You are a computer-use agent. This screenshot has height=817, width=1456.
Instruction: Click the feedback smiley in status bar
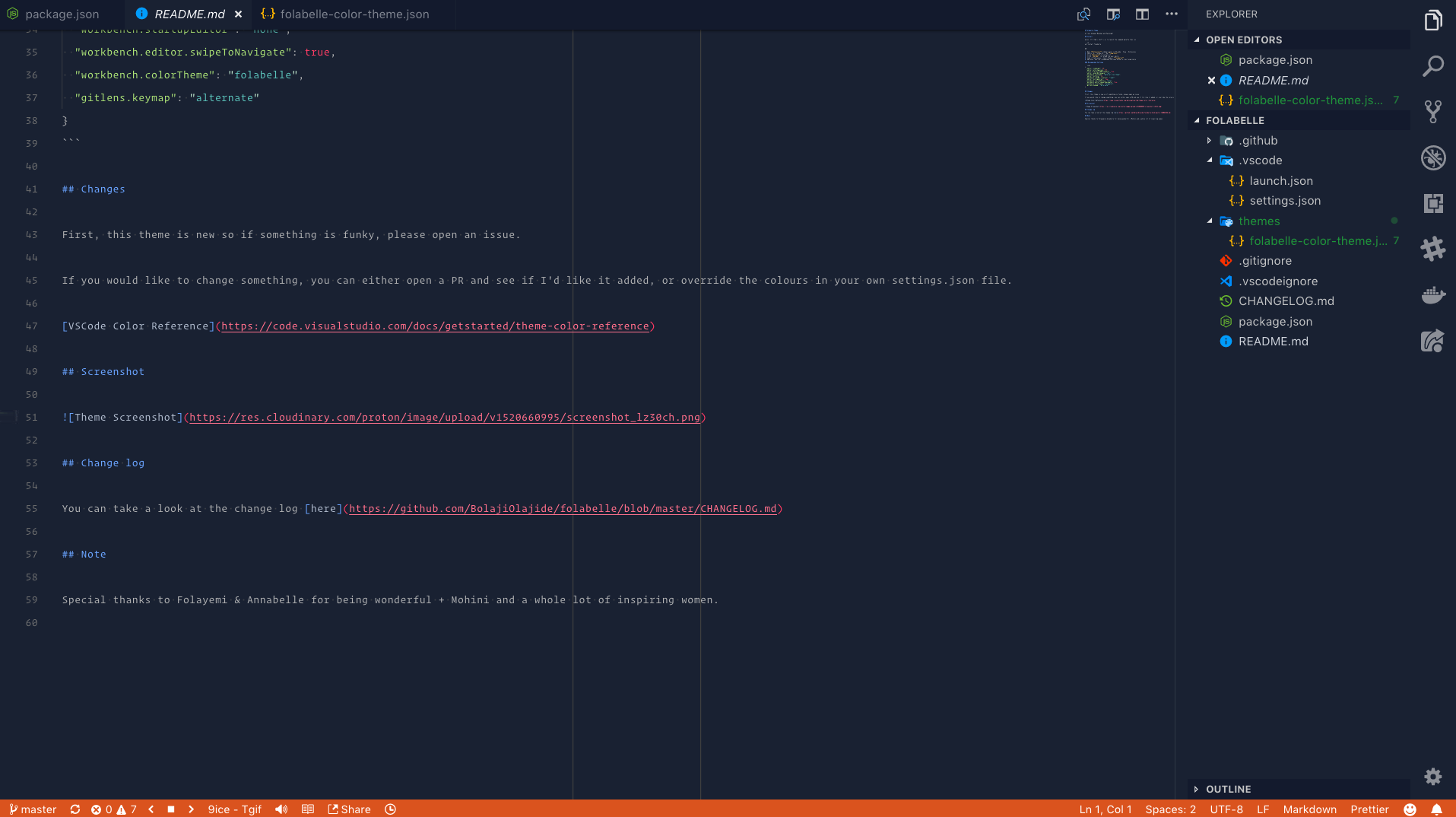click(1410, 809)
